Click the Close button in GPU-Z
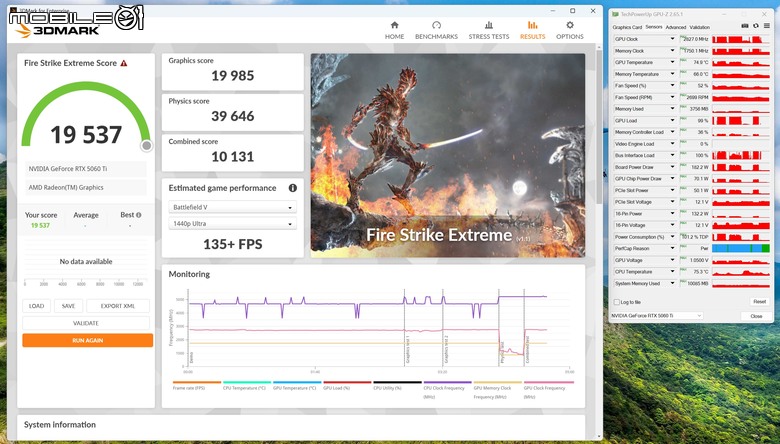Screen dimensions: 780x444 coord(756,316)
